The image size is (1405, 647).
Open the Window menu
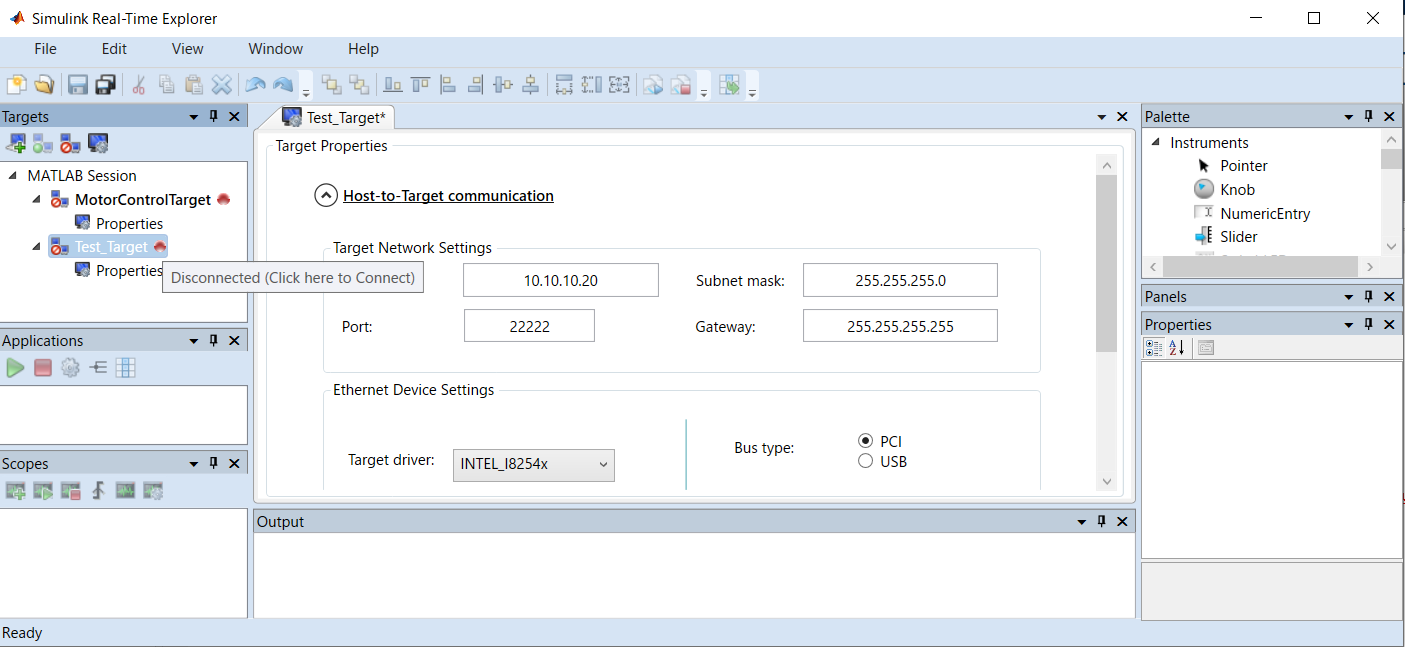point(275,49)
